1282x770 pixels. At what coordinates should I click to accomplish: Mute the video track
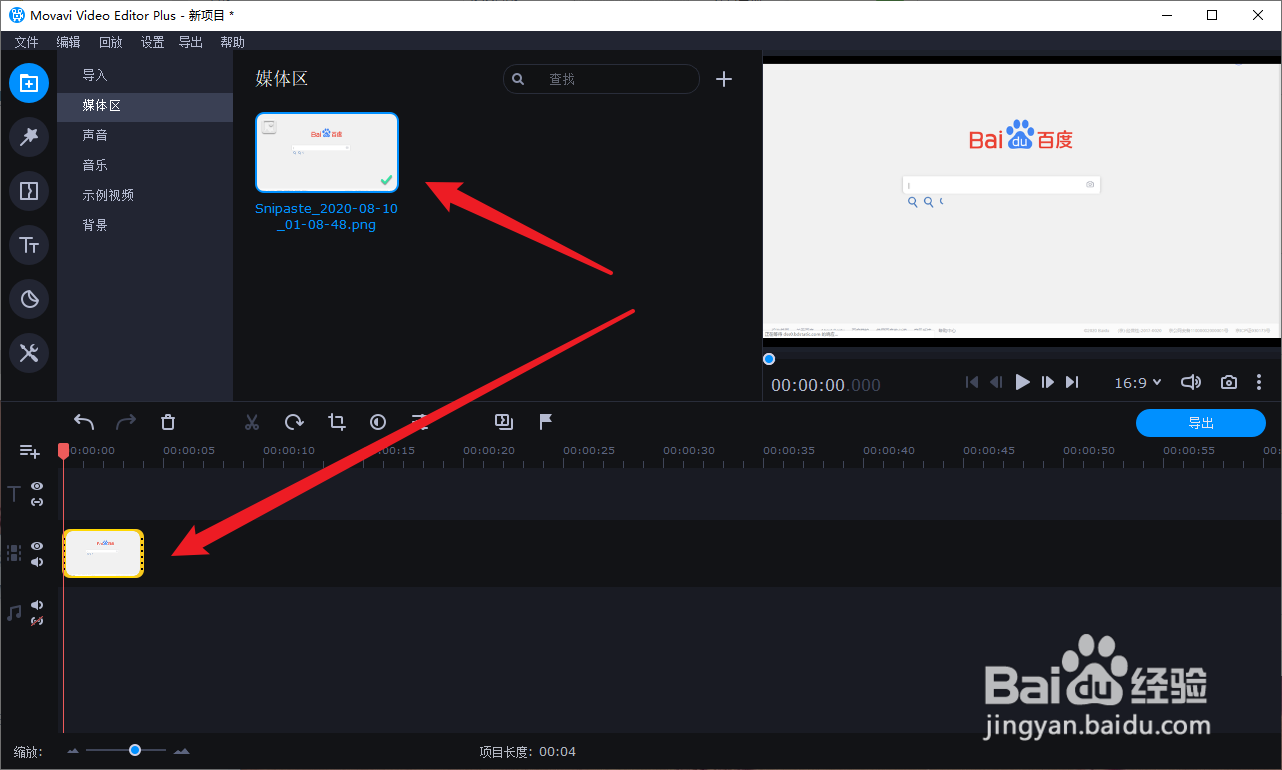pyautogui.click(x=37, y=562)
